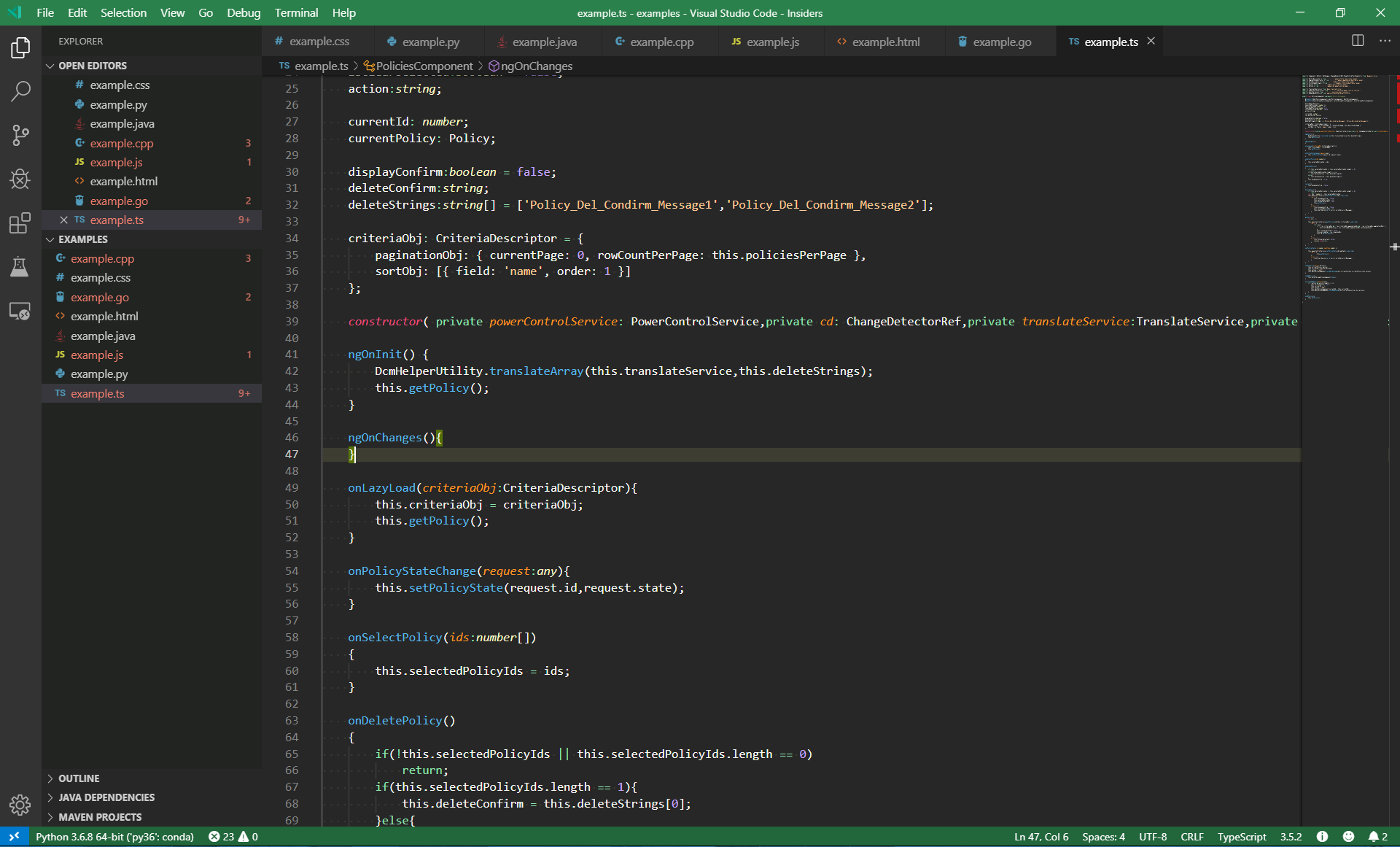Expand the Maven Projects section
This screenshot has height=847, width=1400.
click(x=100, y=817)
